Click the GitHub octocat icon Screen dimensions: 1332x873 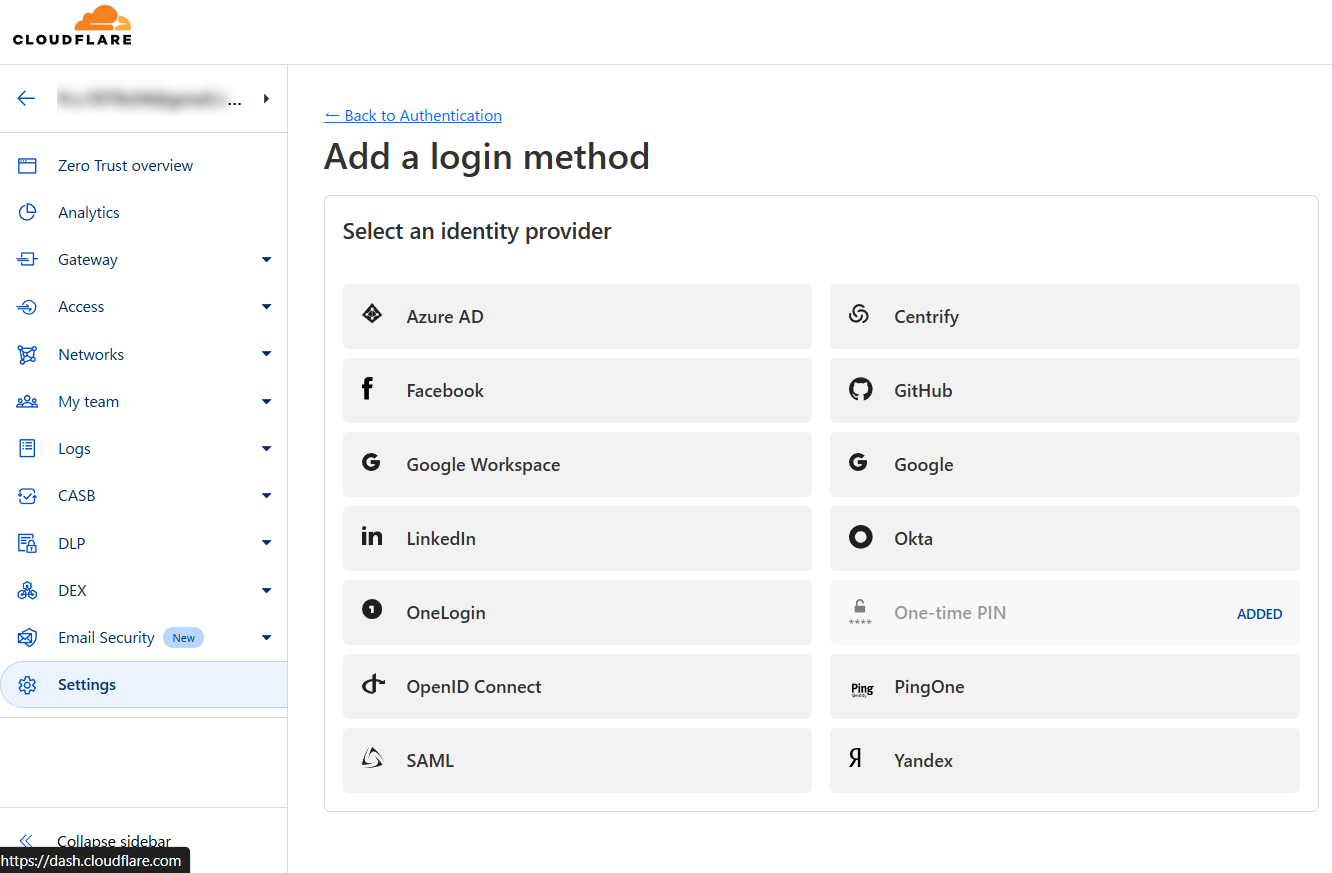(860, 390)
